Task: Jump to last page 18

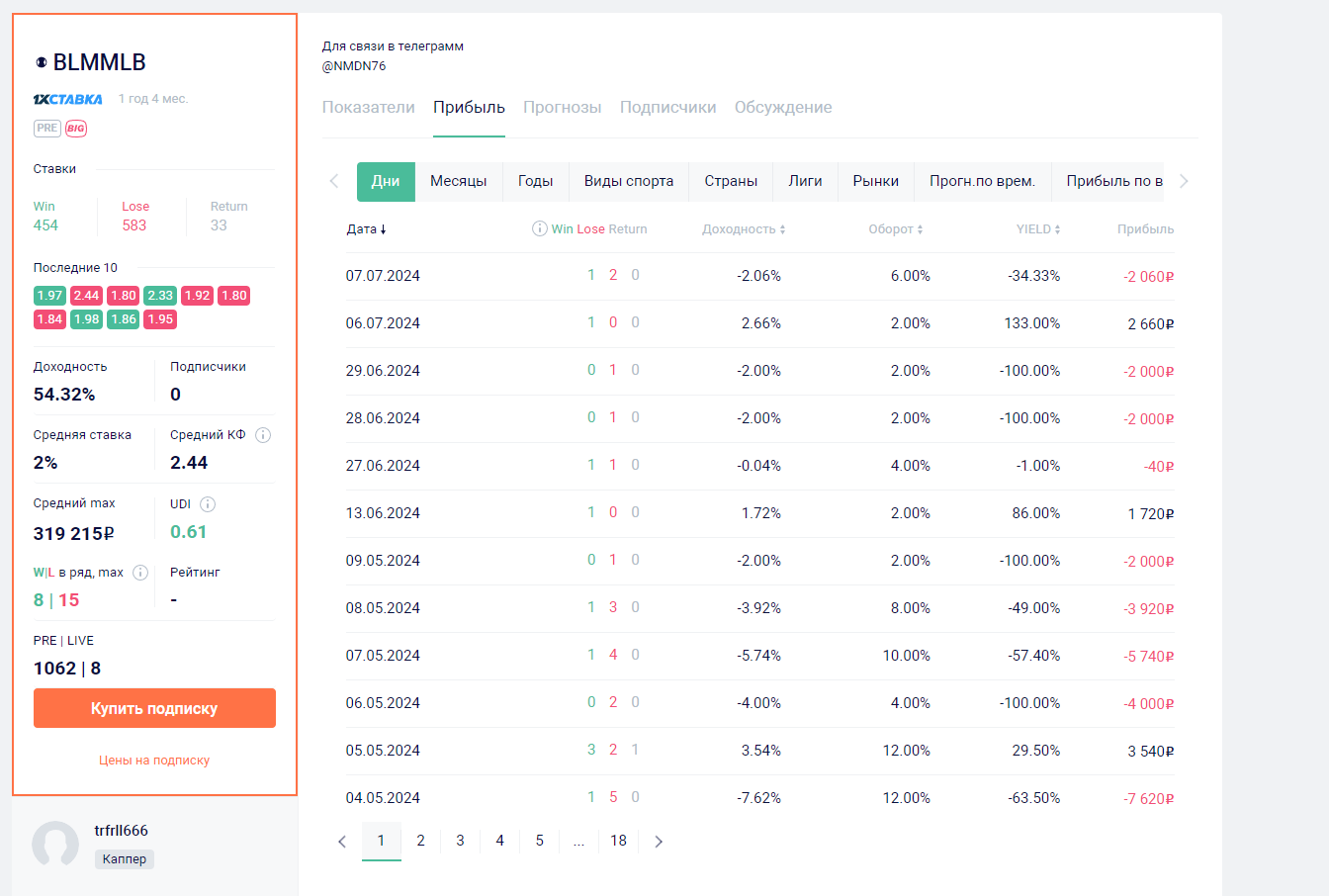Action: coord(618,841)
